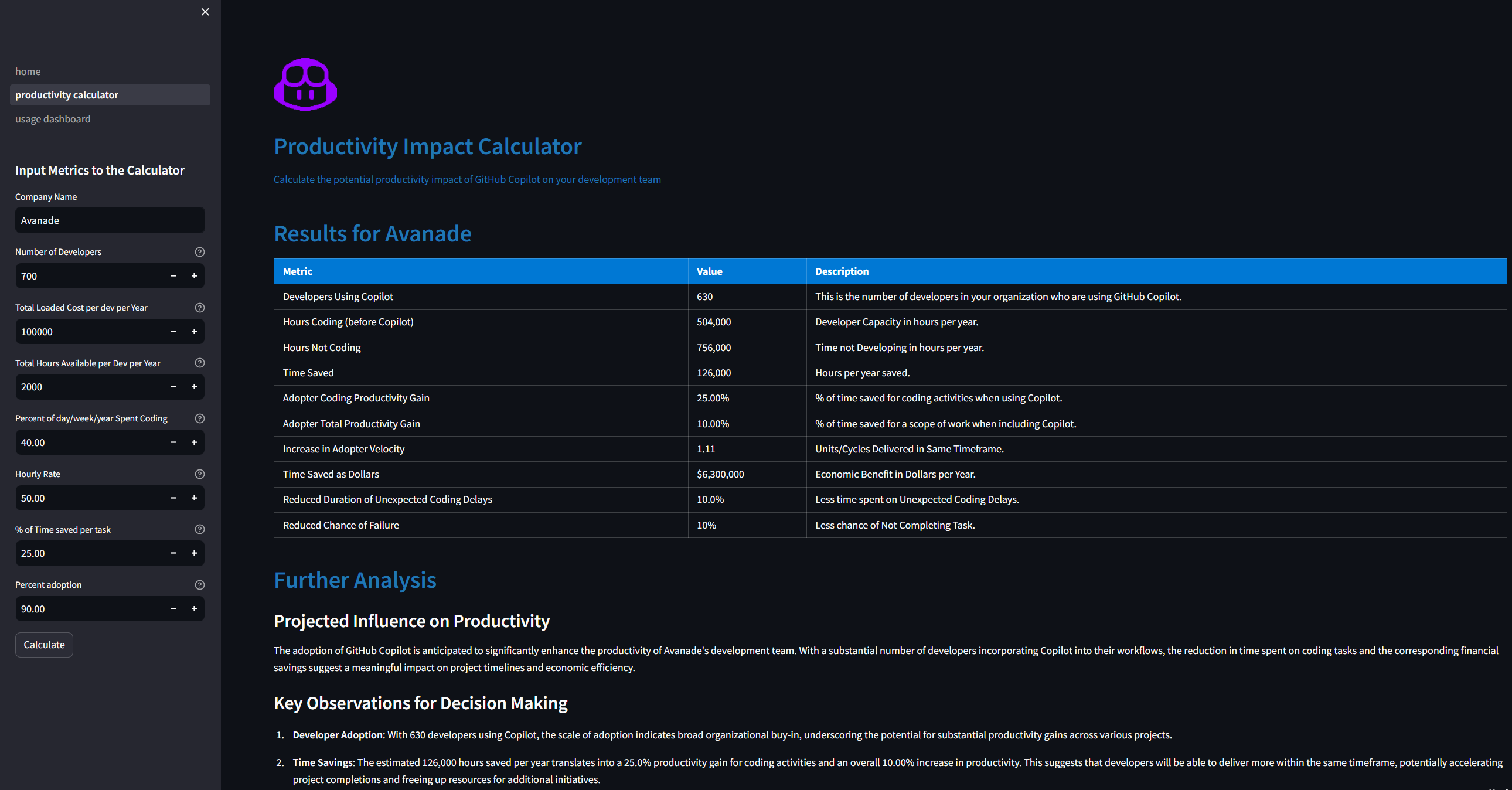Select the Developers Using Copilot row label
1512x790 pixels.
point(338,297)
